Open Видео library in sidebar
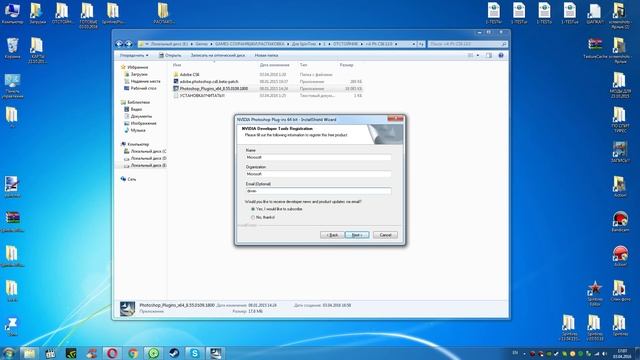Viewport: 640px width, 360px height. [x=136, y=109]
